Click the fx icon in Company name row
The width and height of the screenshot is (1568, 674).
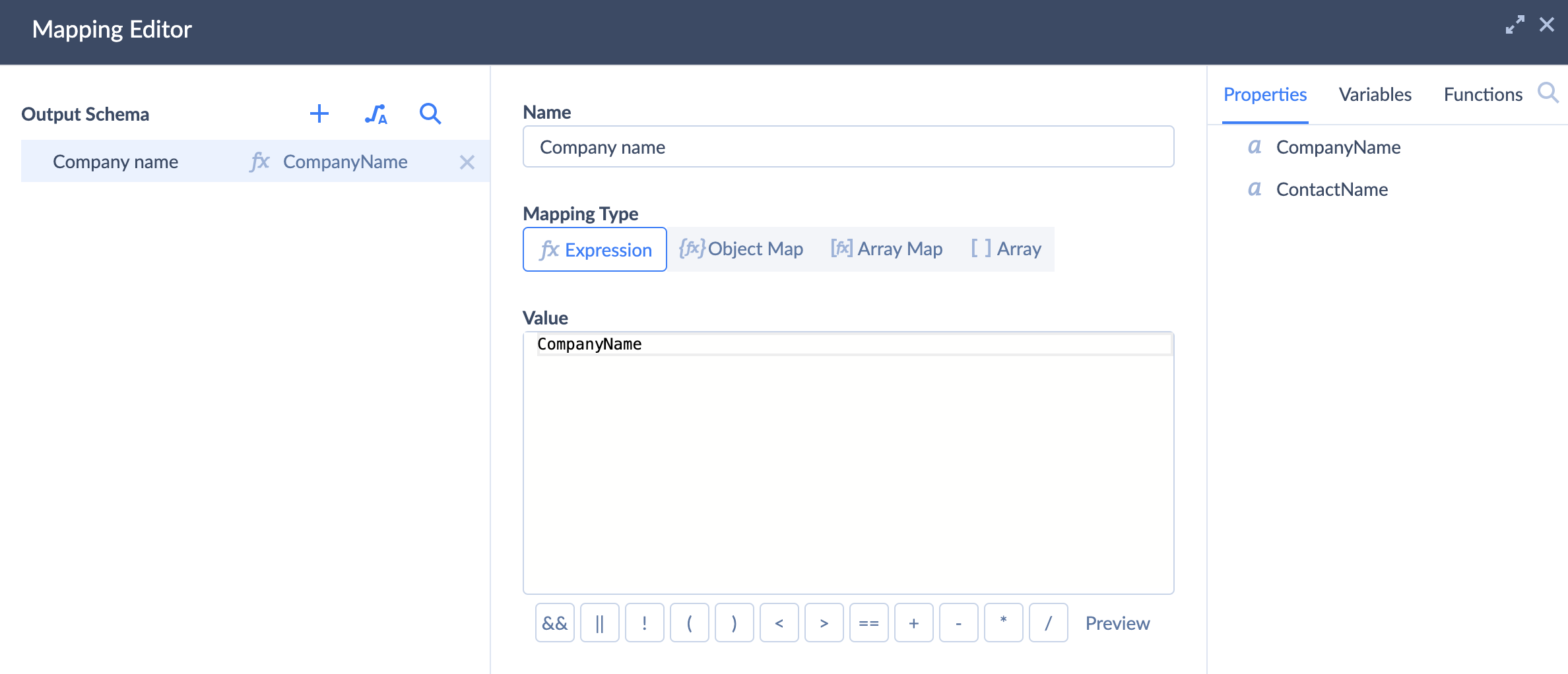(259, 162)
